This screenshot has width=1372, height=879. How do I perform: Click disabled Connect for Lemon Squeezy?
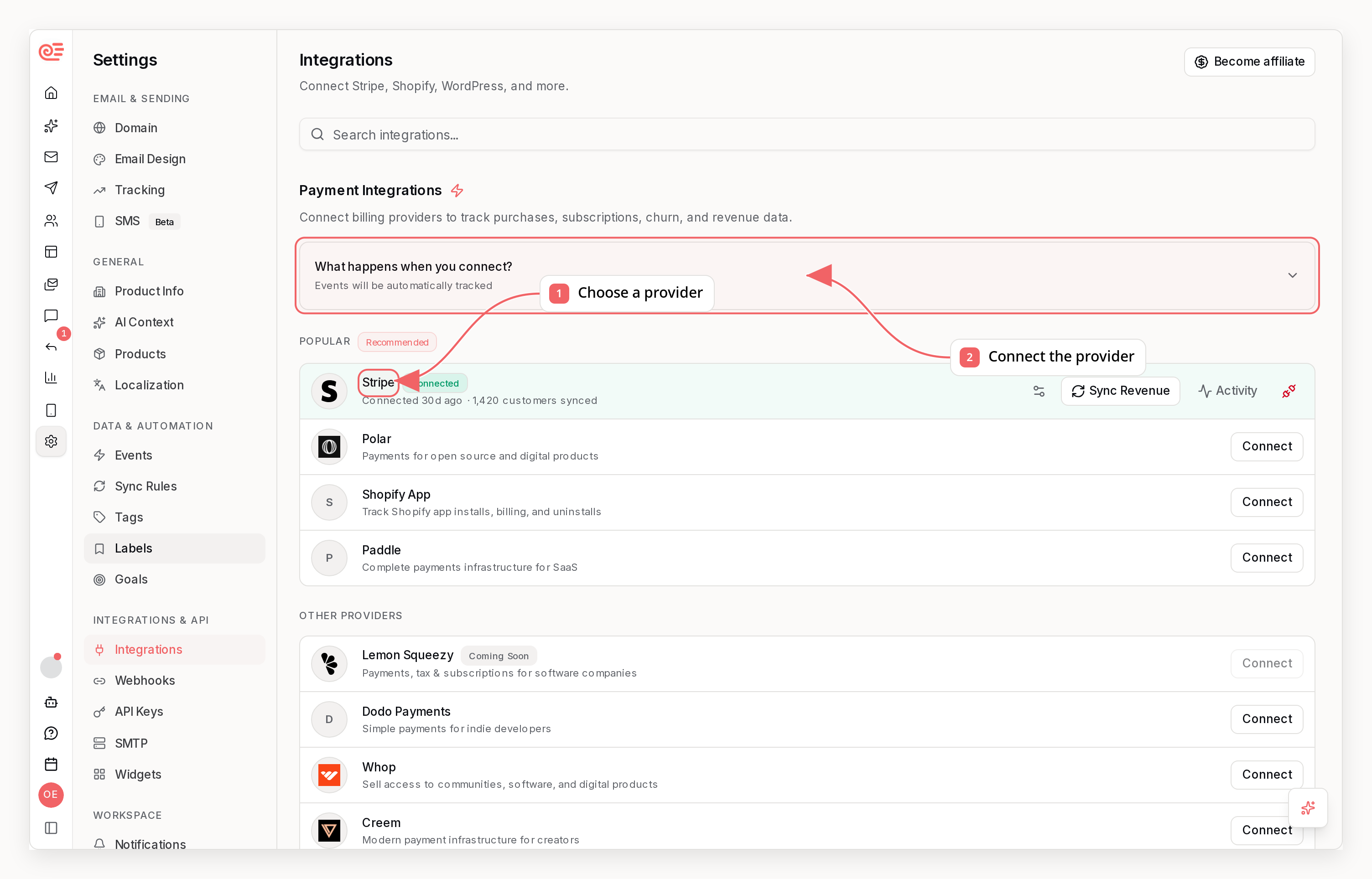[1266, 663]
